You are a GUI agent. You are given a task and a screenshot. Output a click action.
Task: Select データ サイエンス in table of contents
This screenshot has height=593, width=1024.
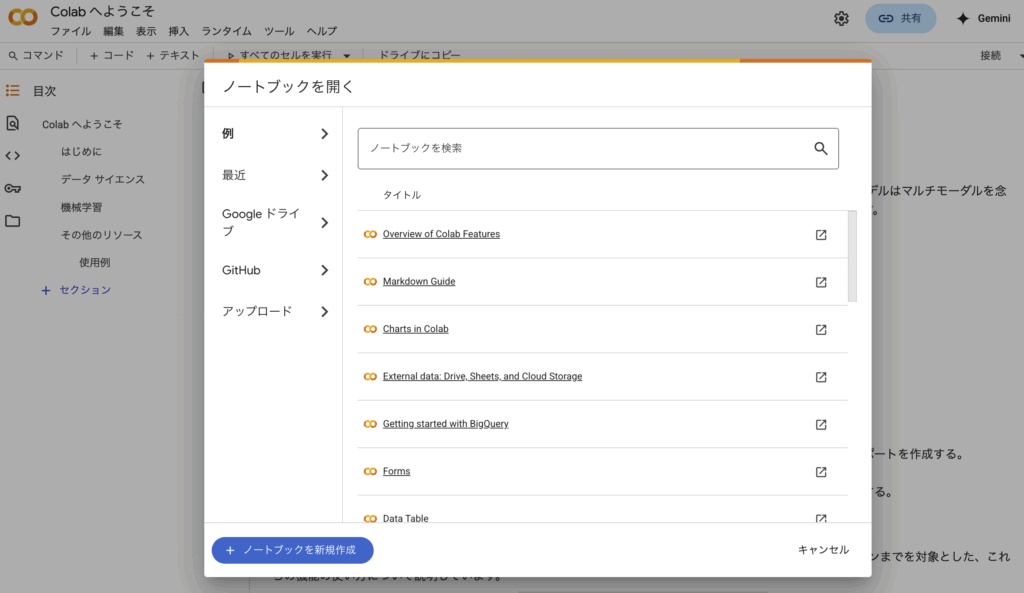[x=103, y=179]
